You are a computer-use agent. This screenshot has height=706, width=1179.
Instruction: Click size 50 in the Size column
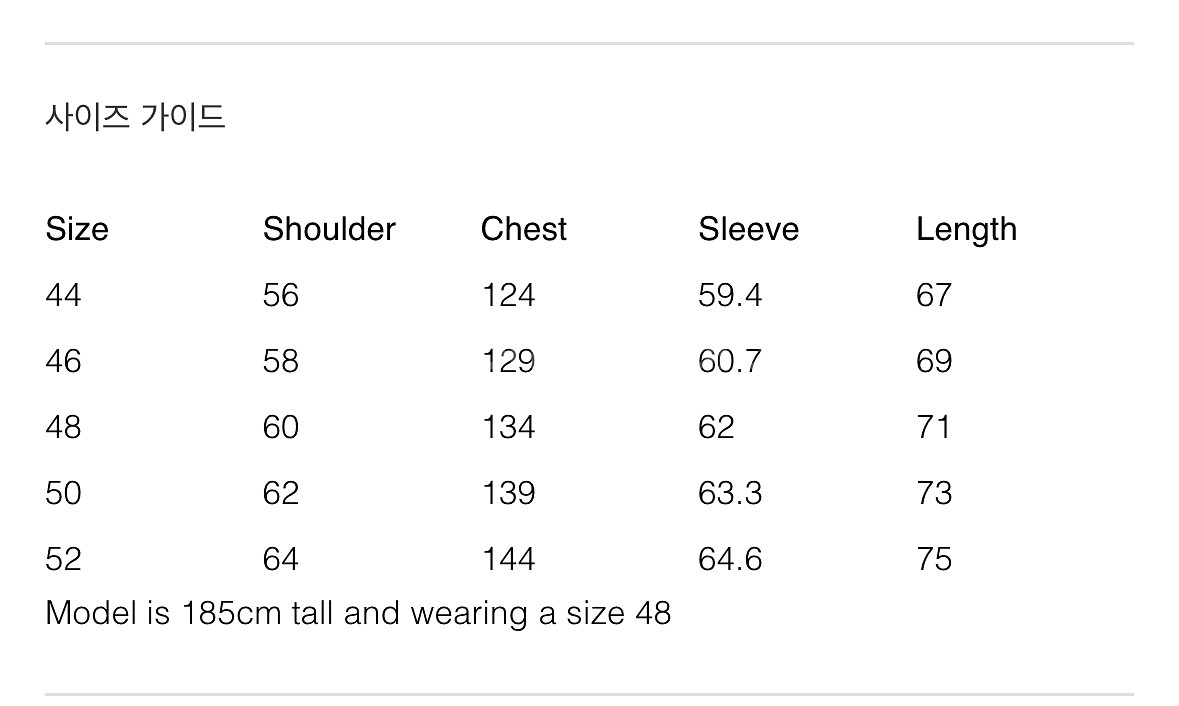pyautogui.click(x=63, y=493)
